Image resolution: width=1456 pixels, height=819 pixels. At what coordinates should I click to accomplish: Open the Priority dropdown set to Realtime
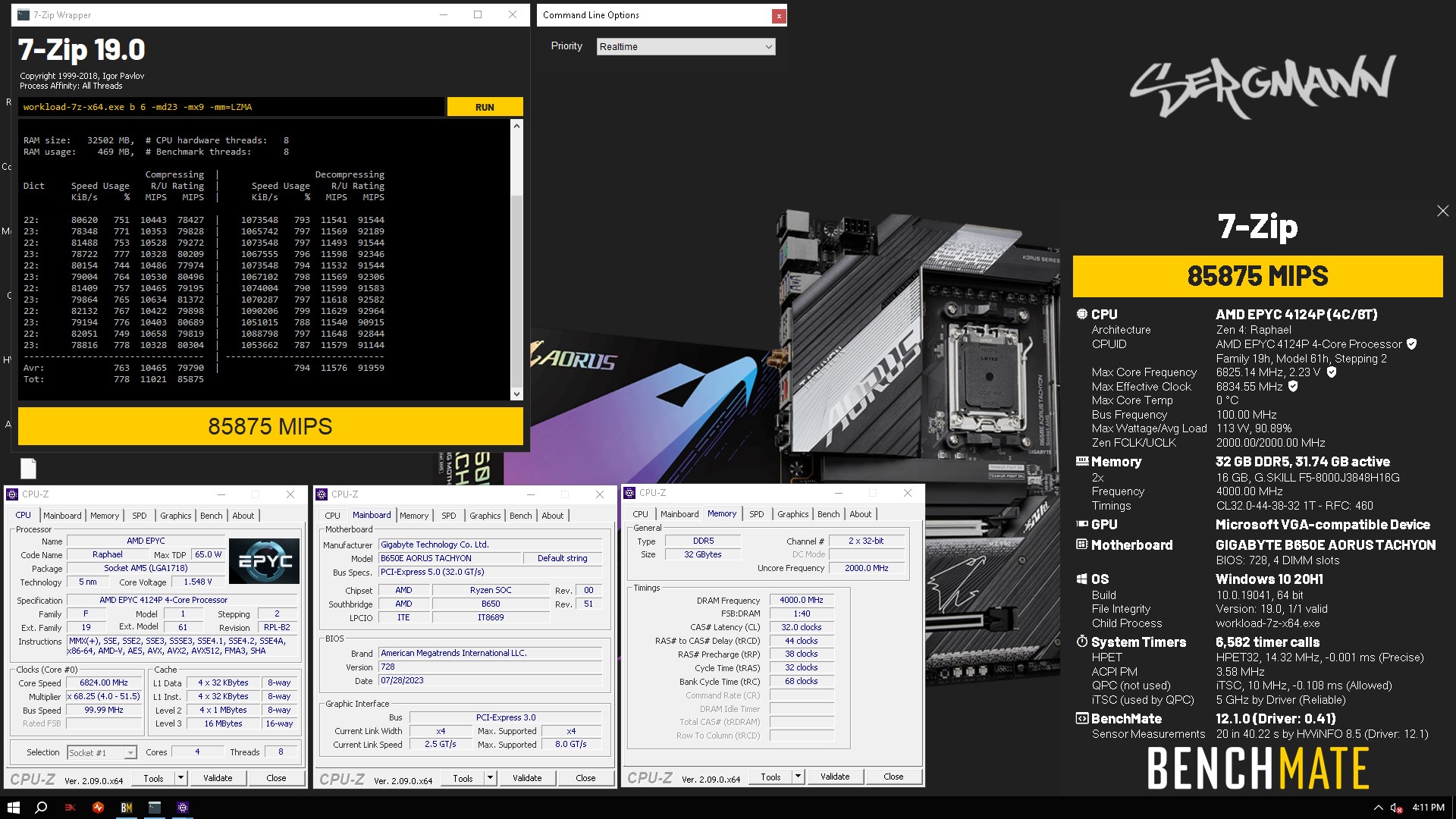point(686,46)
